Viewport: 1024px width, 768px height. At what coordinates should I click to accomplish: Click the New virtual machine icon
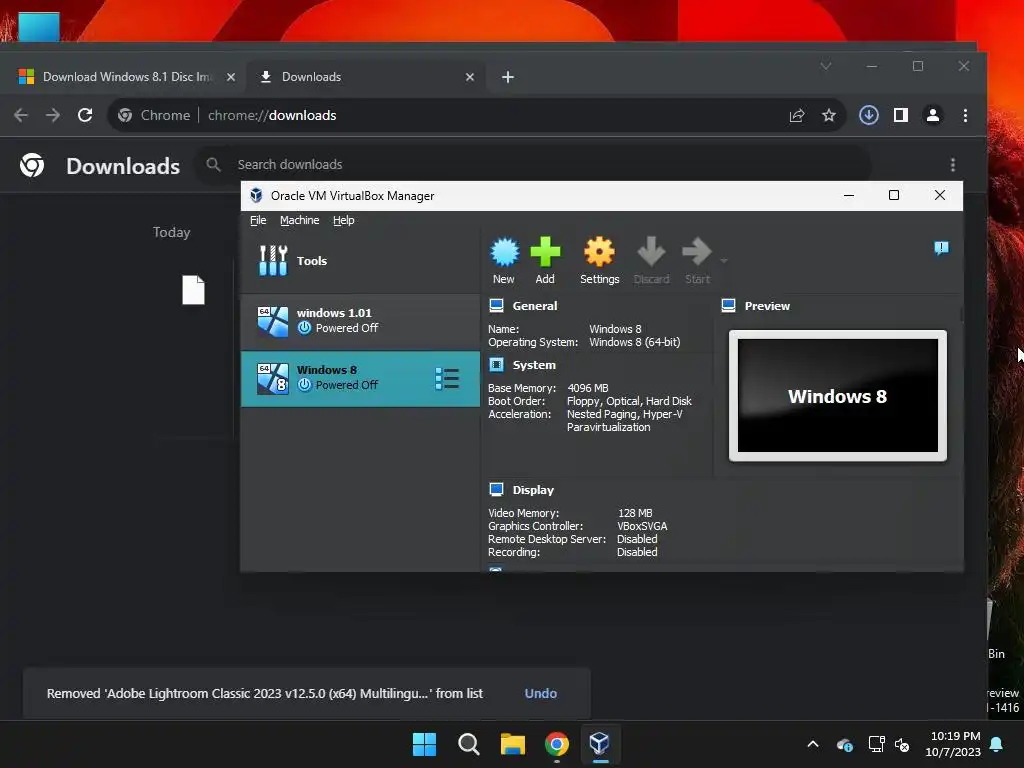pos(504,261)
